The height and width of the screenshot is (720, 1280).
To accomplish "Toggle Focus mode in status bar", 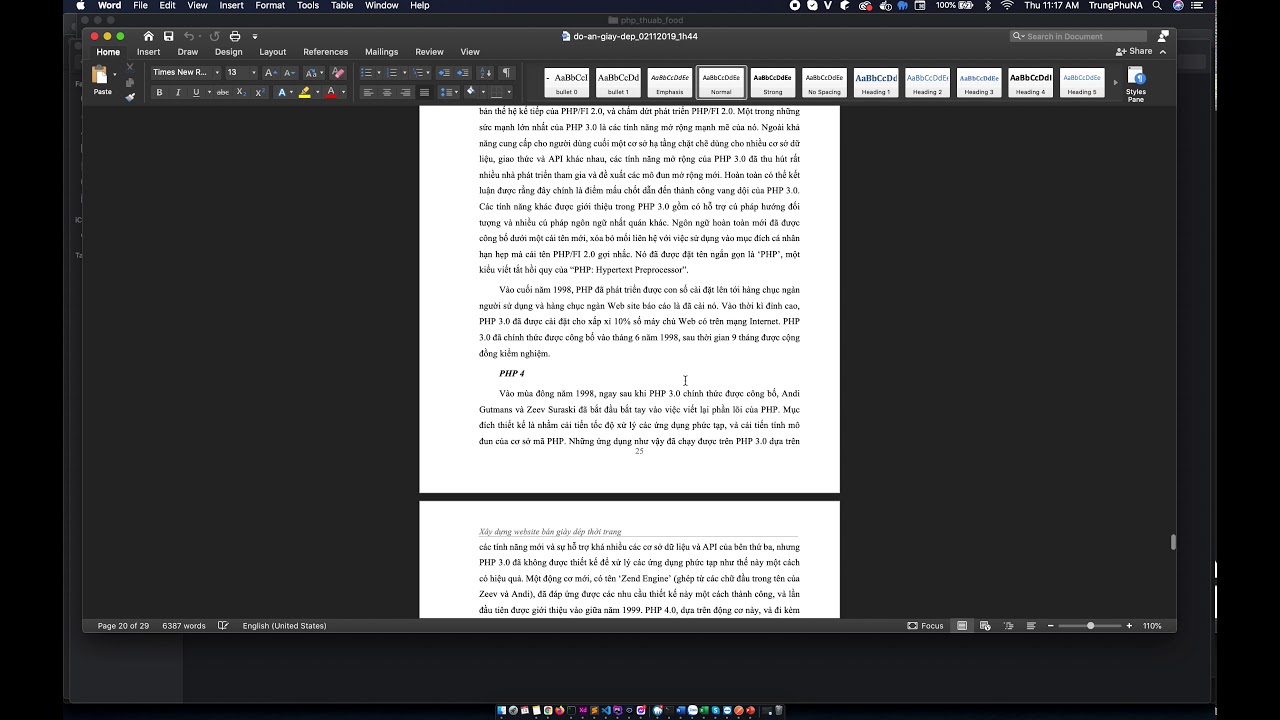I will [925, 626].
